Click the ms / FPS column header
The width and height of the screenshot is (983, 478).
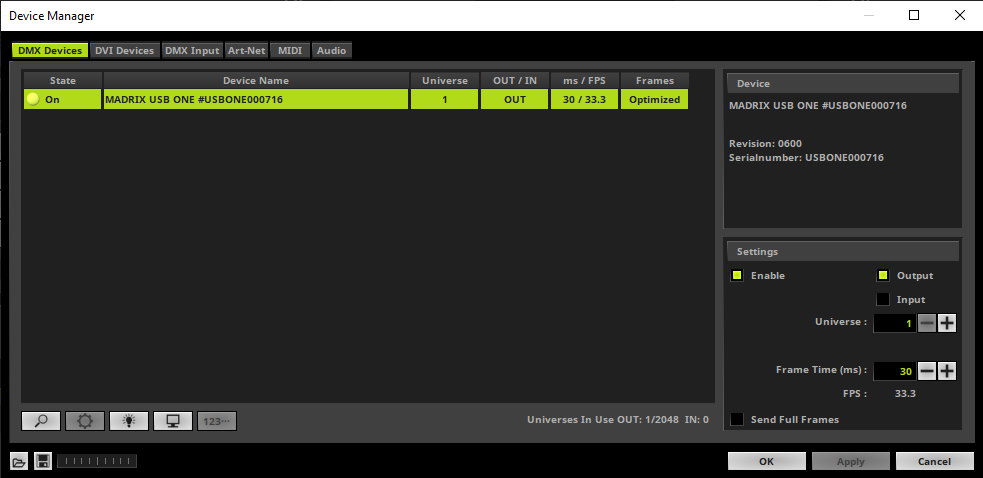click(584, 80)
